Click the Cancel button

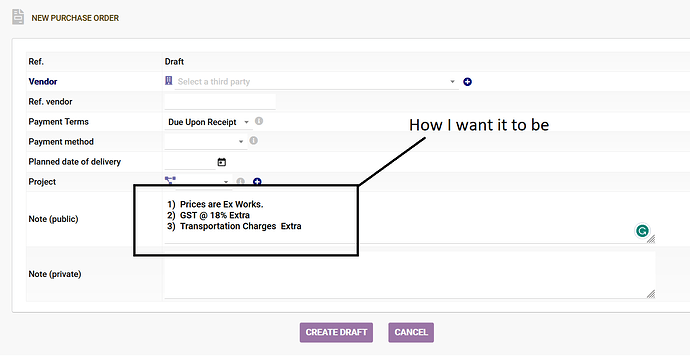(411, 332)
